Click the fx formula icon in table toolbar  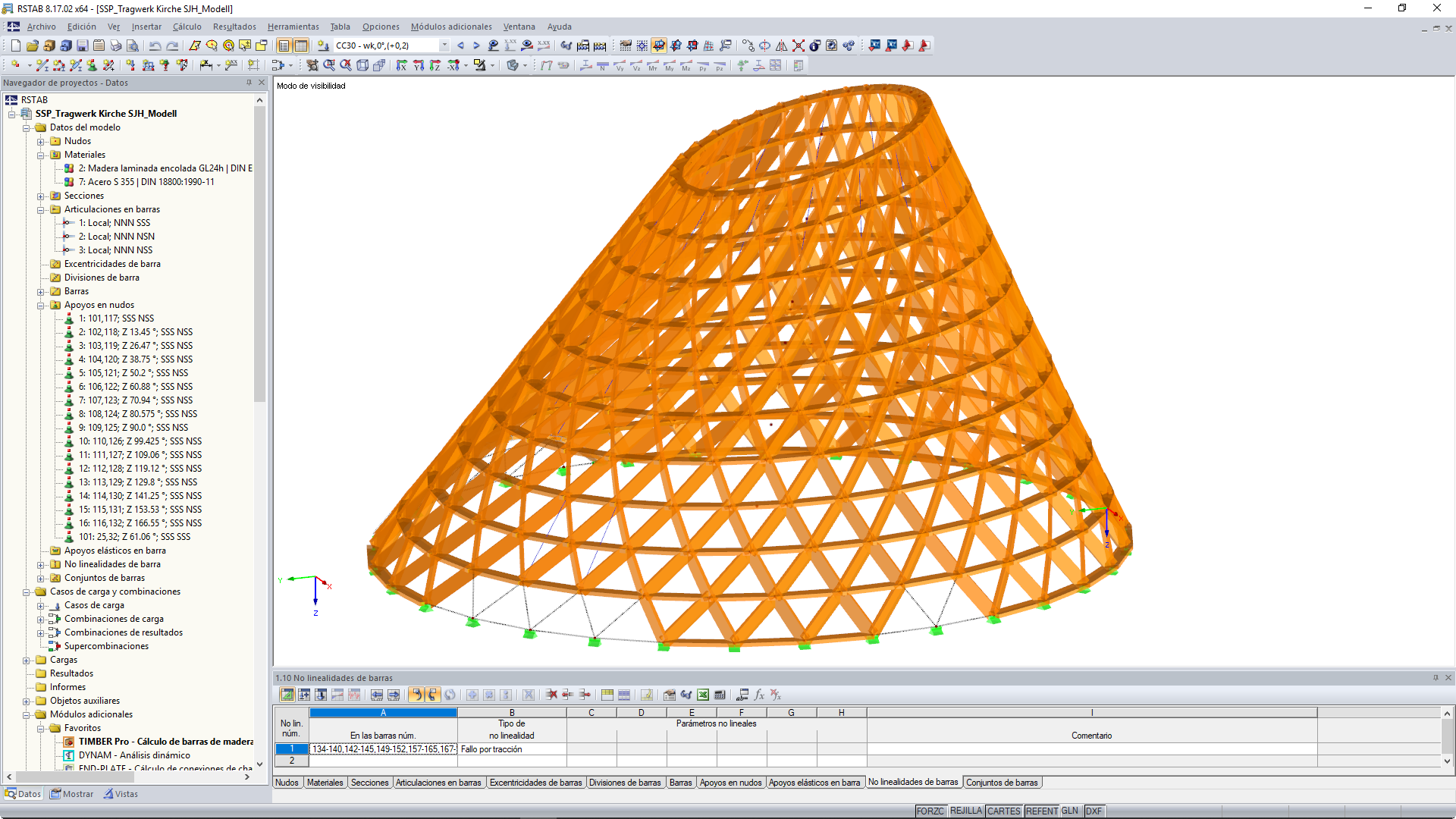click(x=759, y=695)
